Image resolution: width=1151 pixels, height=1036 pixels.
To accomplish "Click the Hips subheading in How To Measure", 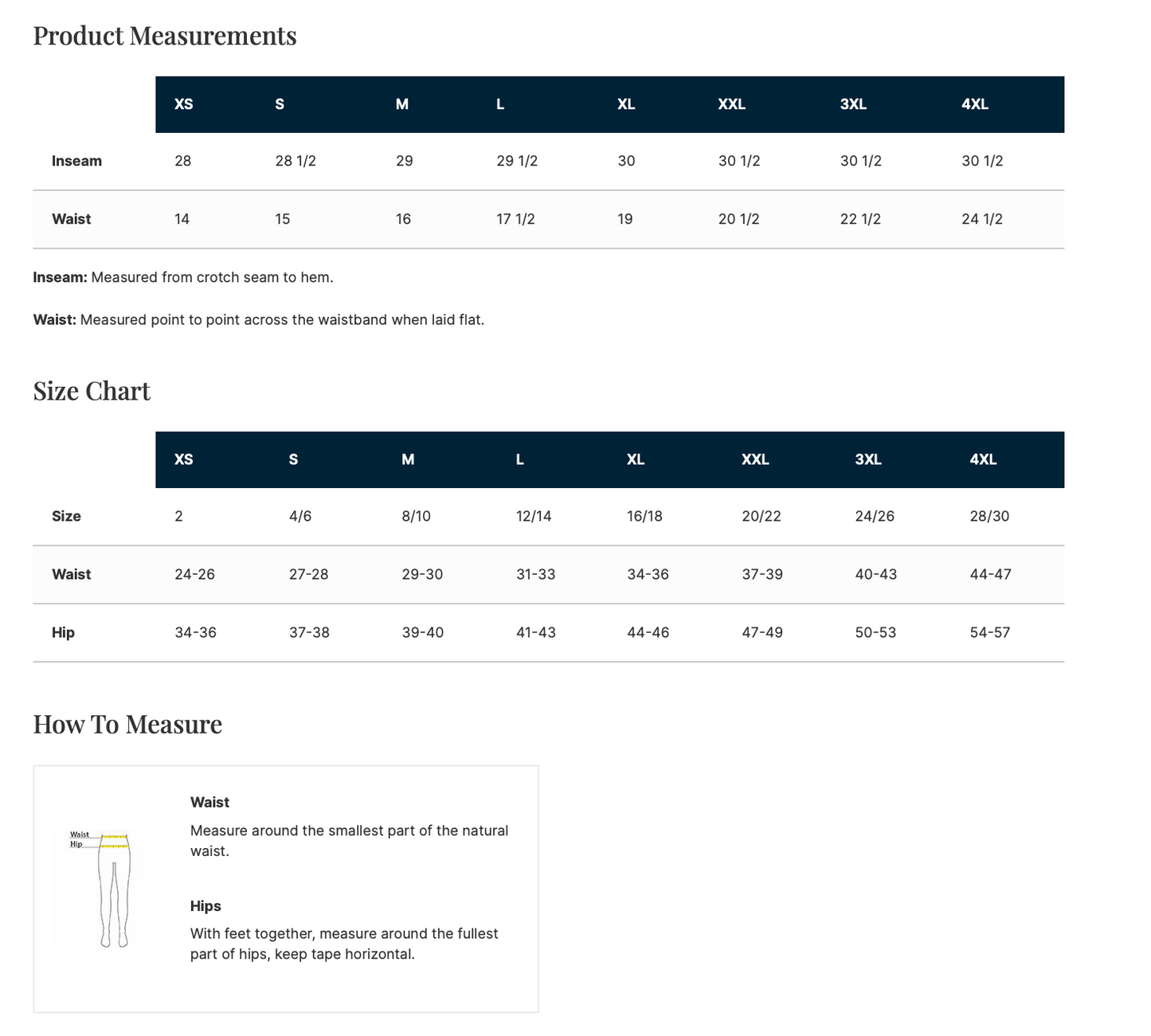I will coord(206,905).
